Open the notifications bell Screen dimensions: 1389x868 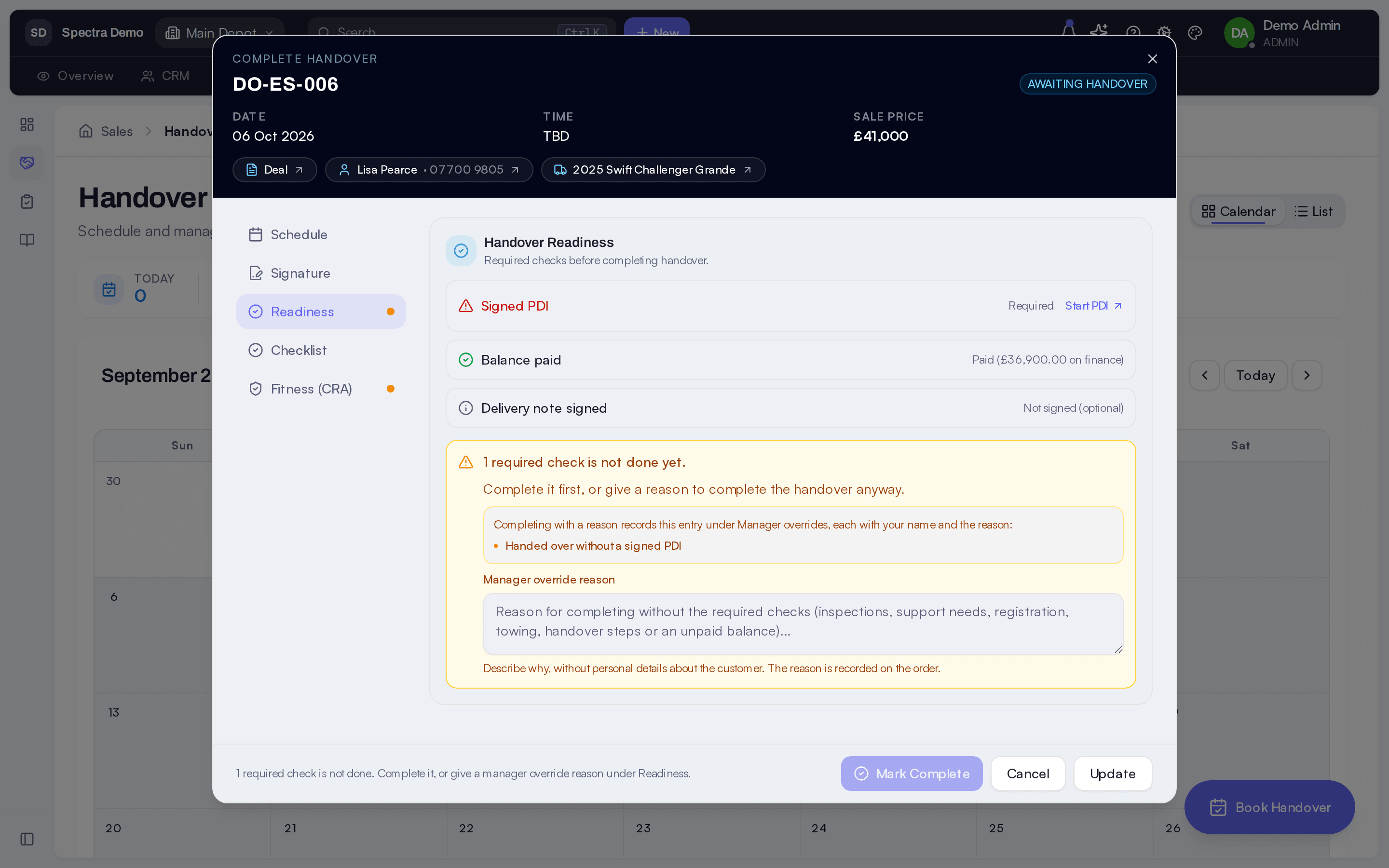(x=1068, y=31)
